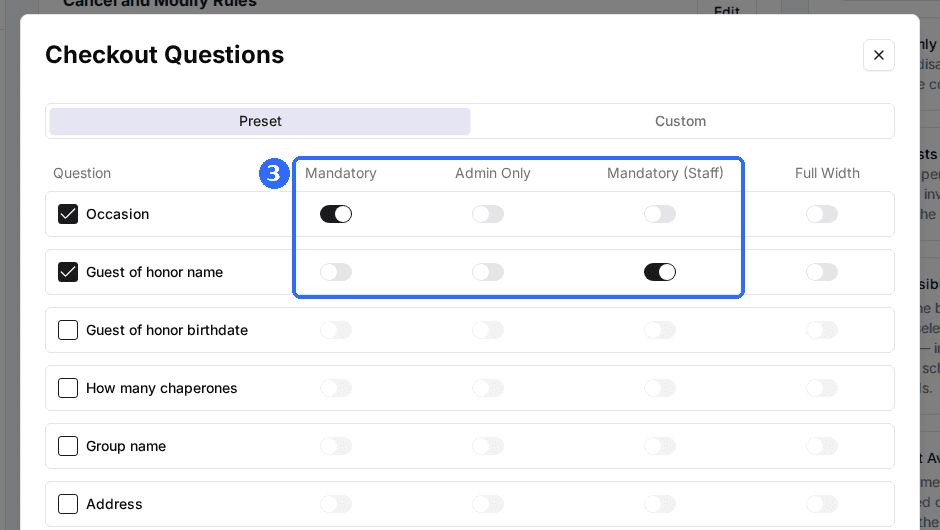Screen dimensions: 940x530
Task: Toggle Full Width for How many chaperones
Action: point(822,388)
